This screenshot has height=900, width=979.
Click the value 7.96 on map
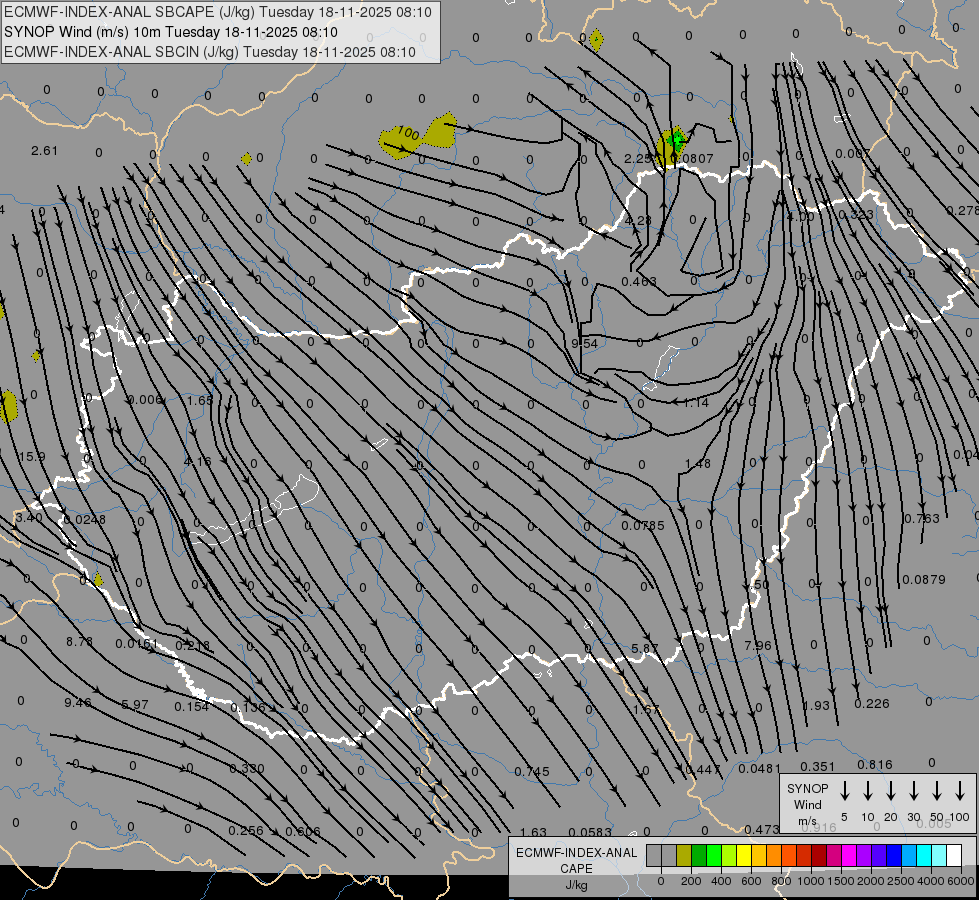(758, 645)
